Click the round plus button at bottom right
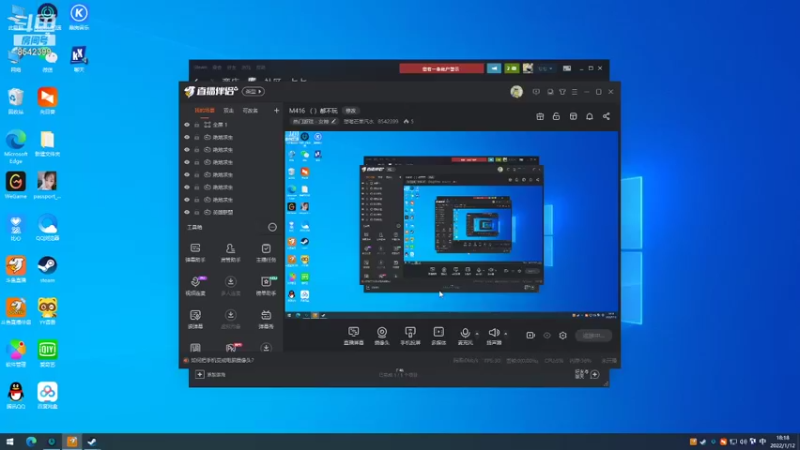Screen dimensions: 800x450 (595, 374)
